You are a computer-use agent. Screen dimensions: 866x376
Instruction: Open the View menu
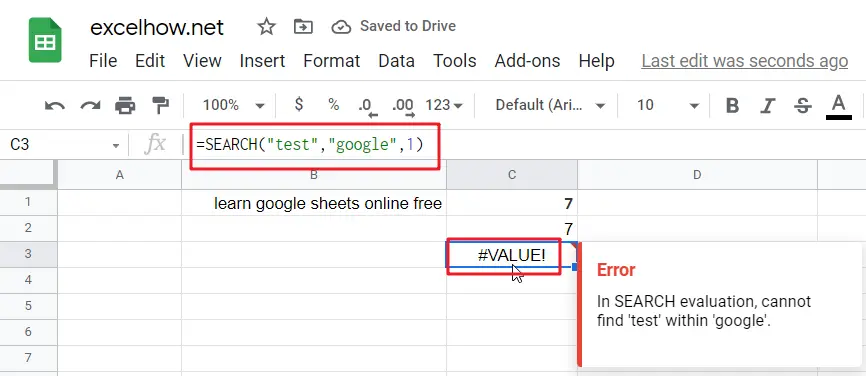pyautogui.click(x=202, y=61)
